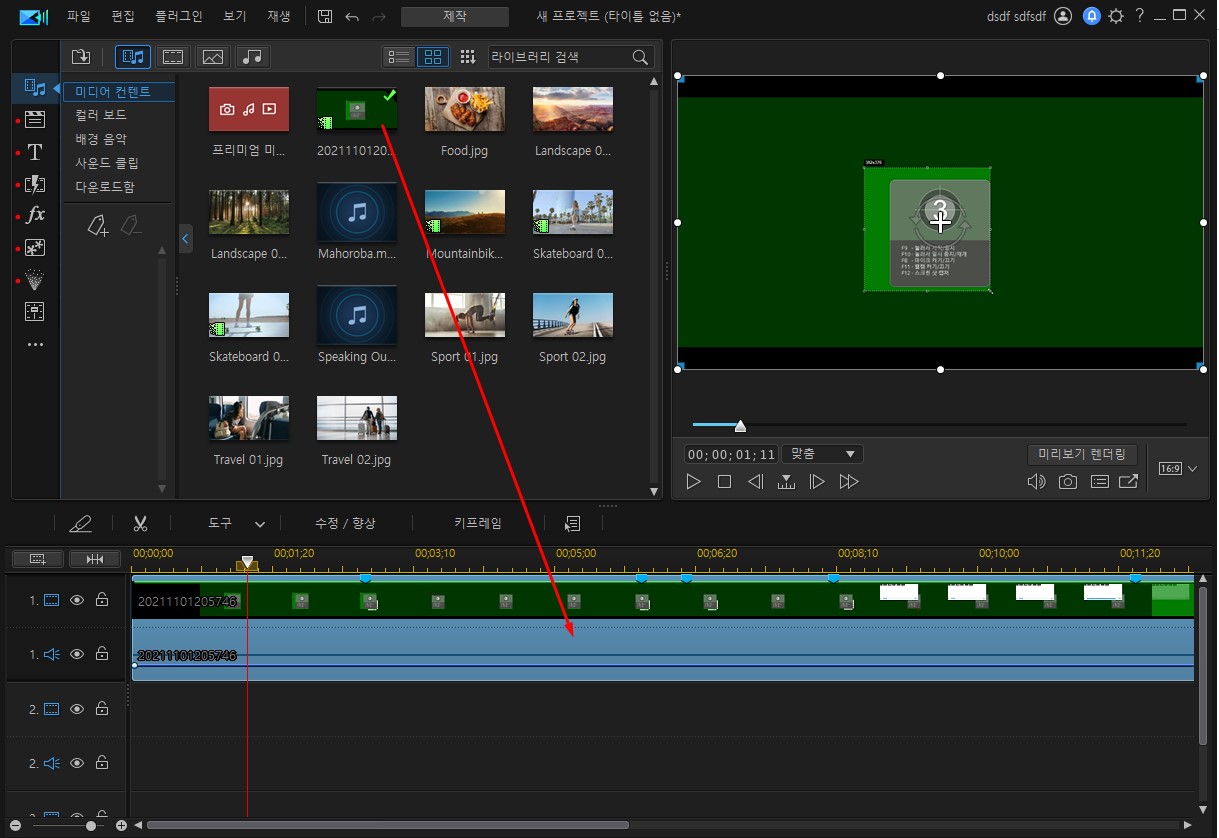1219x838 pixels.
Task: Open the Effects Room (fx icon)
Action: (x=35, y=215)
